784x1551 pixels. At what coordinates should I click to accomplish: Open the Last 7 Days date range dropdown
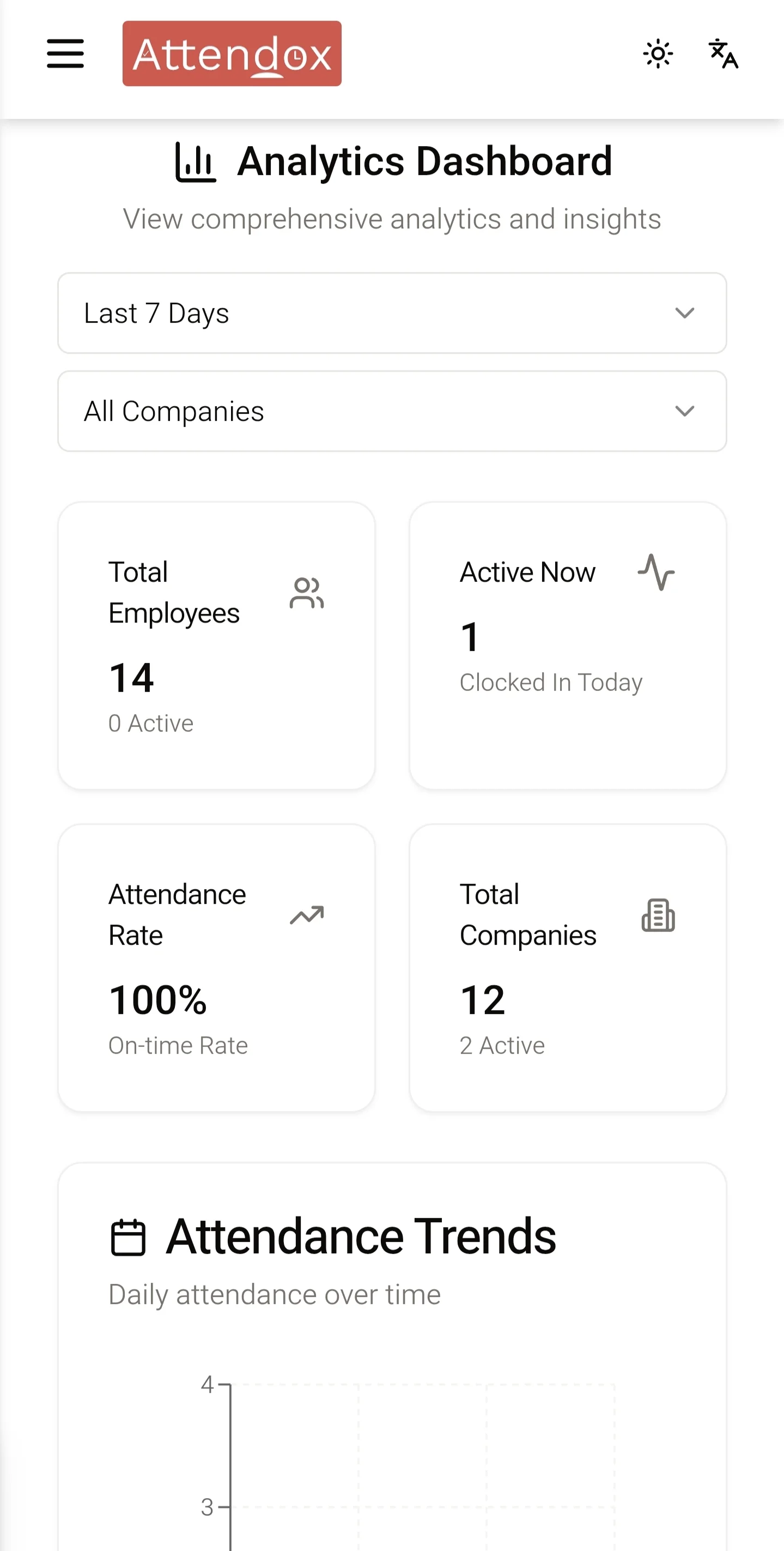[x=392, y=313]
